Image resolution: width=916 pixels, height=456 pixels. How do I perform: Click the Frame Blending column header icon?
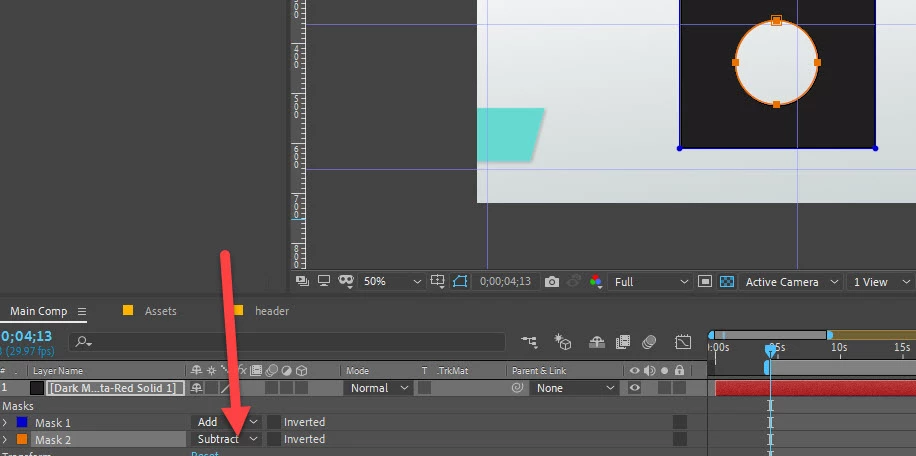[256, 370]
